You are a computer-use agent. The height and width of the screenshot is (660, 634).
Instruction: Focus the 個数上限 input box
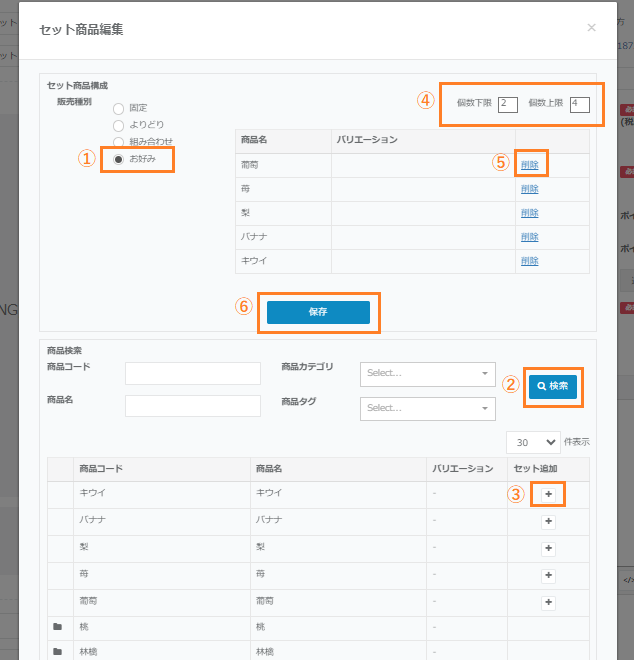point(580,105)
